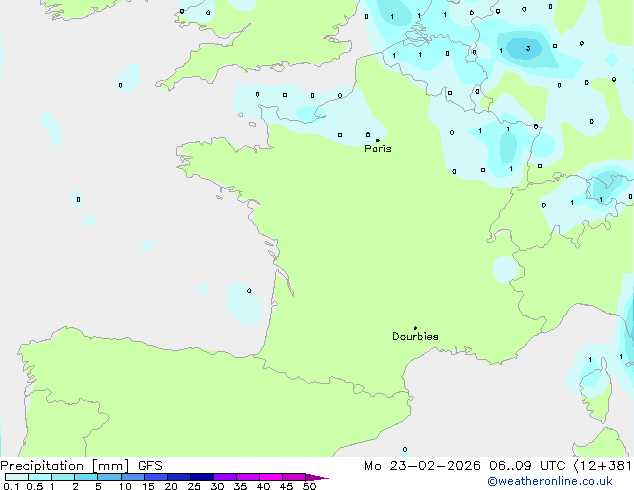Click the Paris city label
The height and width of the screenshot is (490, 634).
(378, 149)
